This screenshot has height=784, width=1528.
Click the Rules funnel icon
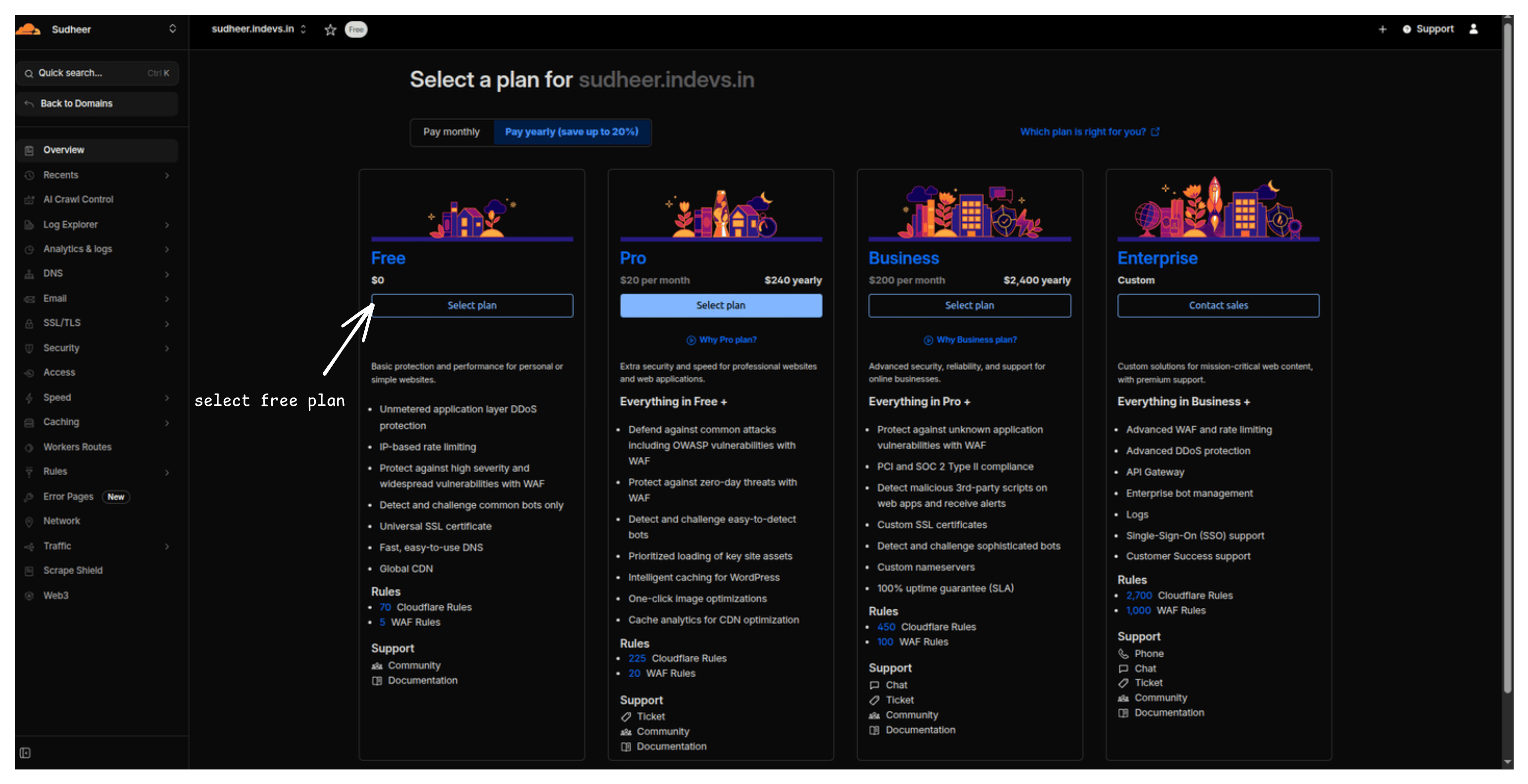click(x=29, y=472)
